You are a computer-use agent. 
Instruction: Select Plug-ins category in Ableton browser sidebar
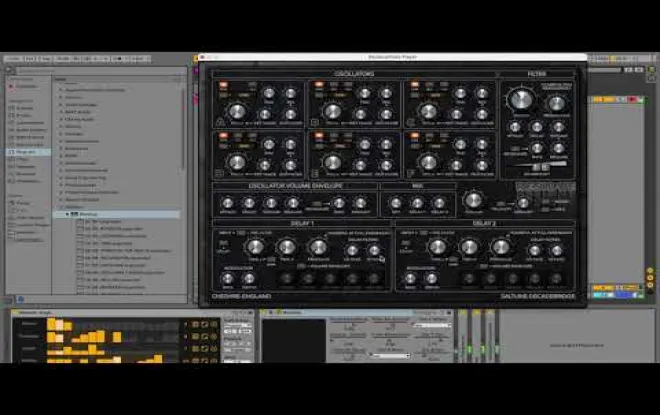pyautogui.click(x=26, y=152)
